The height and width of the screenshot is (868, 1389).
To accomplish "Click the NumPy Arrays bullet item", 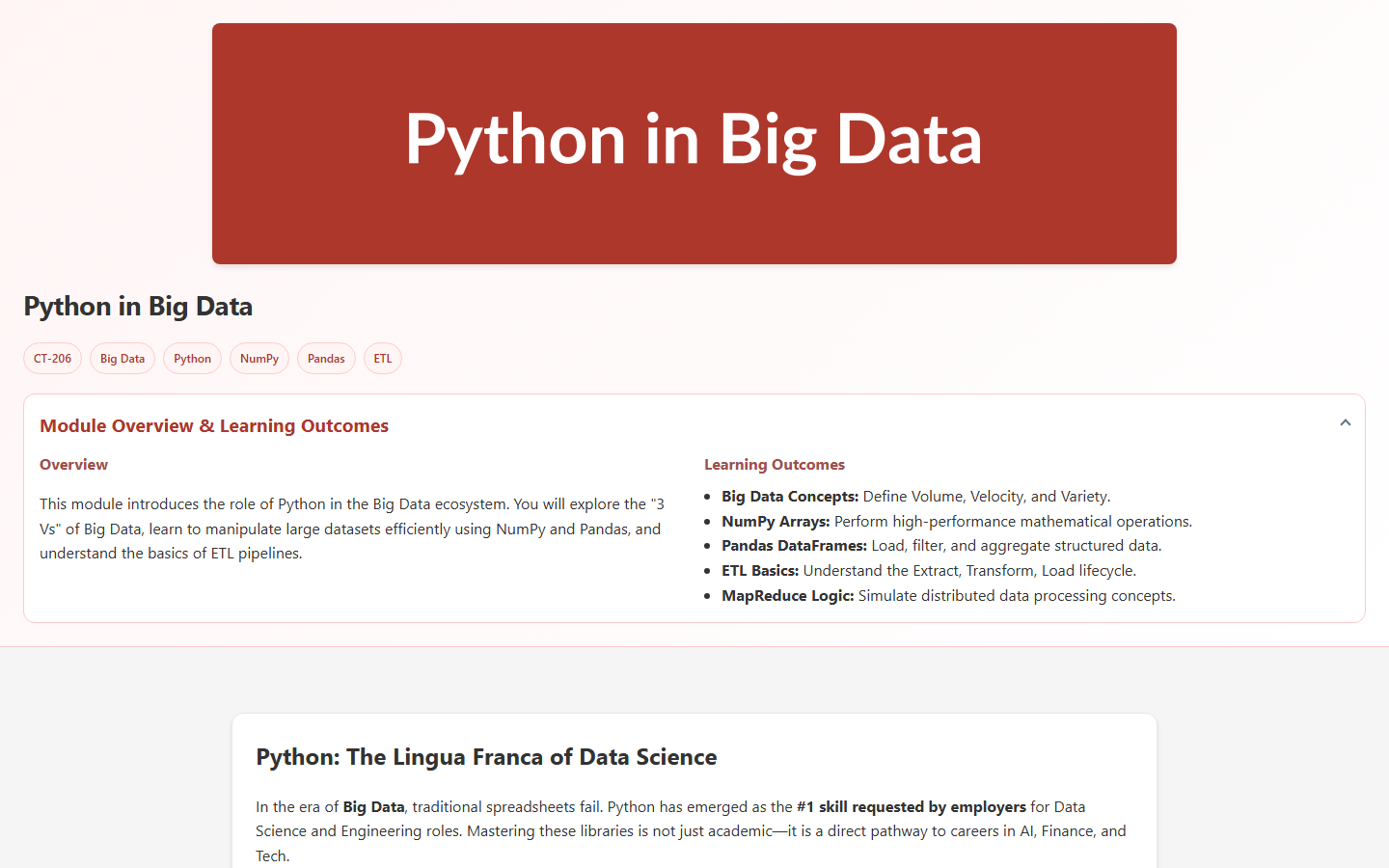I will (956, 521).
